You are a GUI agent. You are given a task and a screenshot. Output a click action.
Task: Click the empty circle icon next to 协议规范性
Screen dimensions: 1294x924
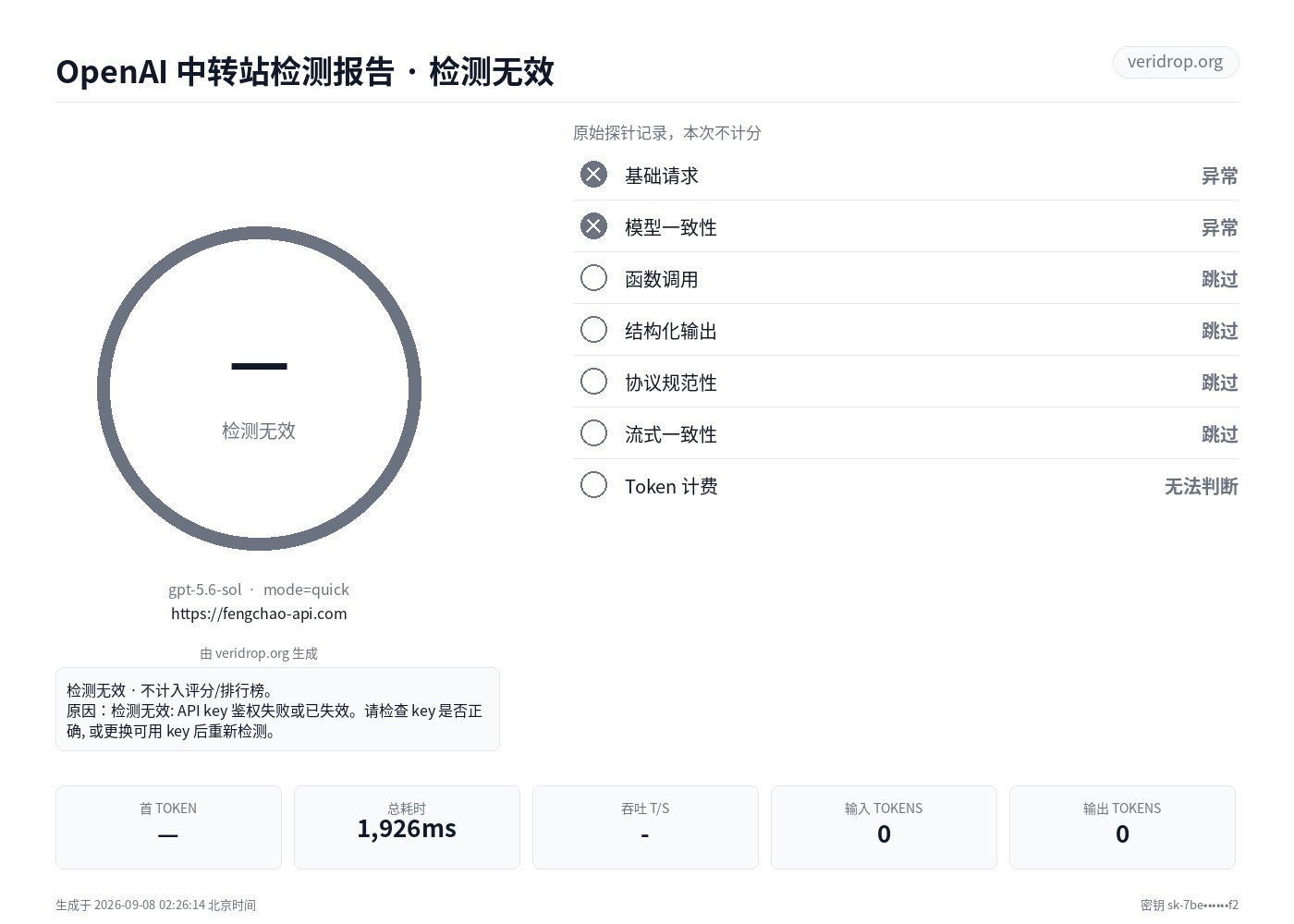coord(593,382)
